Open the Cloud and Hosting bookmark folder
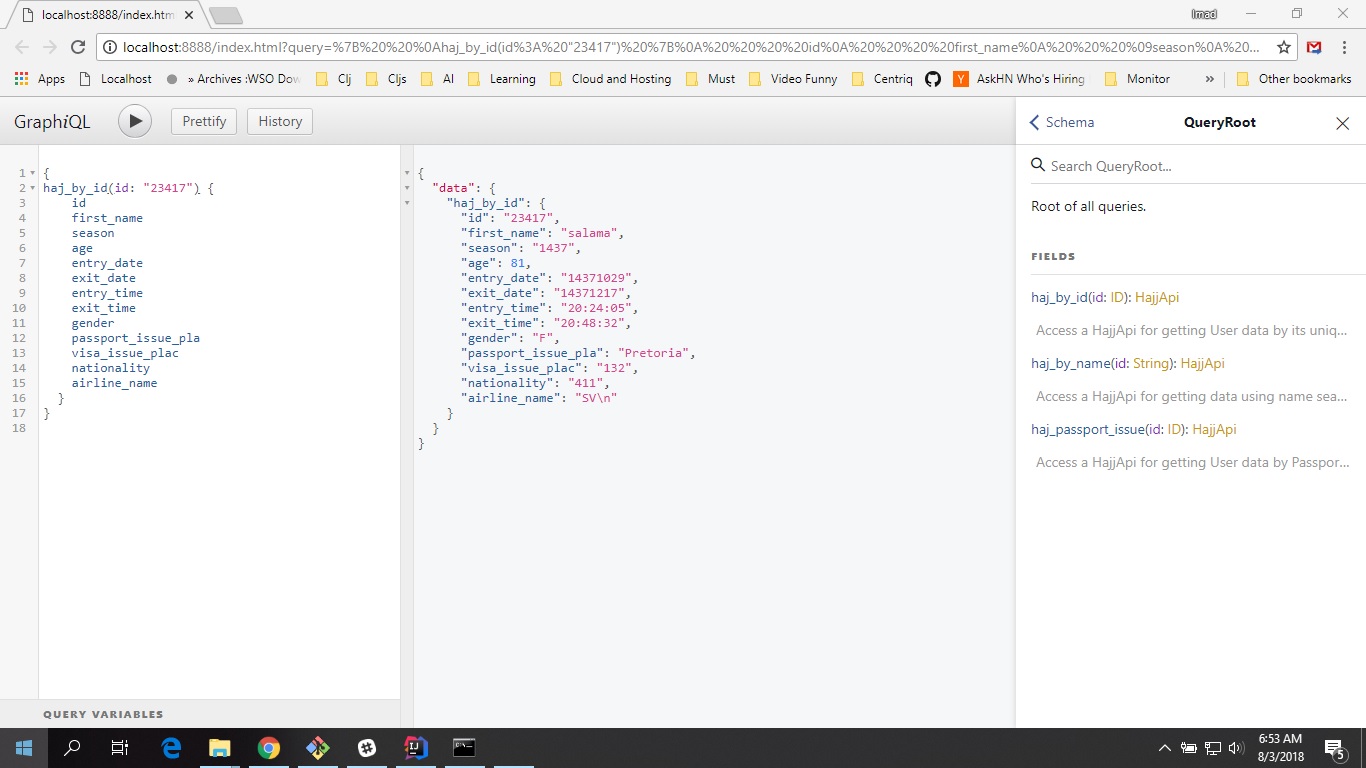Image resolution: width=1366 pixels, height=768 pixels. (610, 79)
